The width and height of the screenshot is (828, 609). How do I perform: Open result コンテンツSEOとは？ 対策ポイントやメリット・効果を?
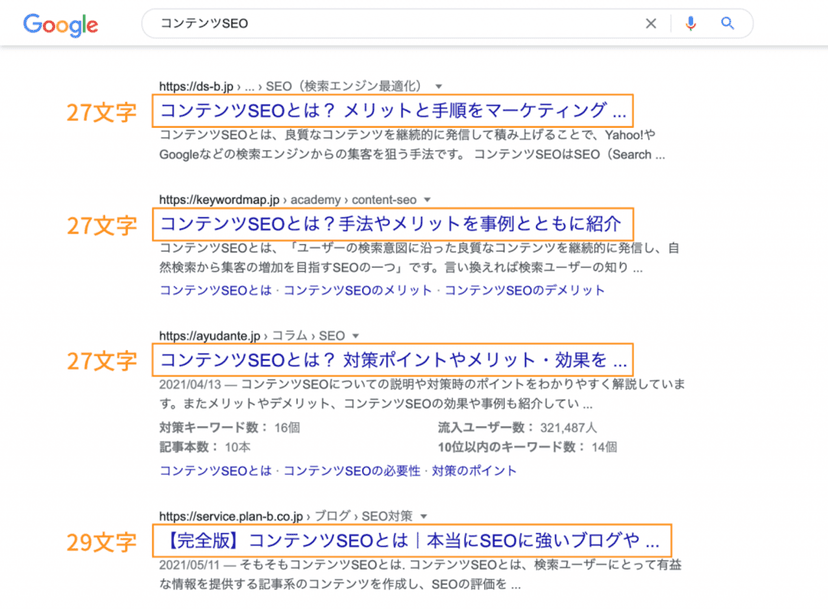[393, 360]
